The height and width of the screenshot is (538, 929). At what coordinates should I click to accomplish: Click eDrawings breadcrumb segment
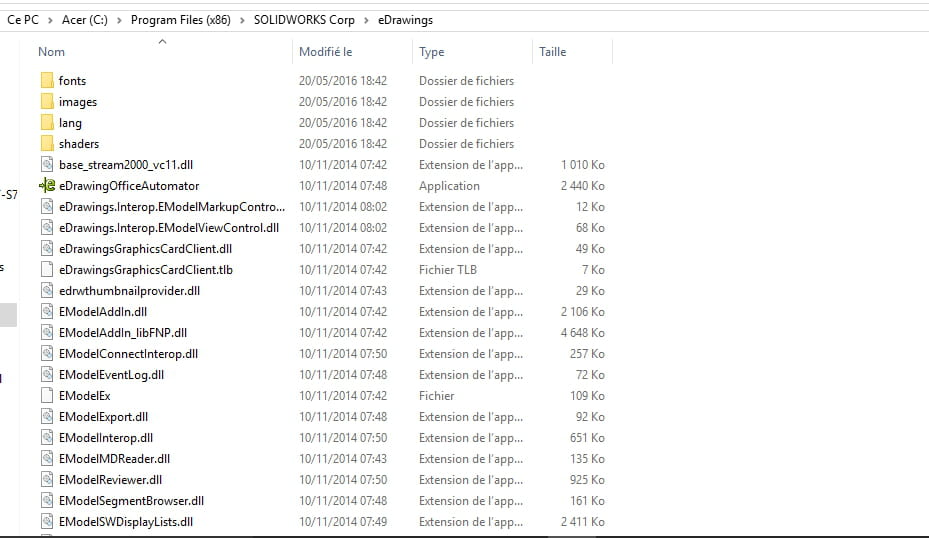tap(405, 20)
